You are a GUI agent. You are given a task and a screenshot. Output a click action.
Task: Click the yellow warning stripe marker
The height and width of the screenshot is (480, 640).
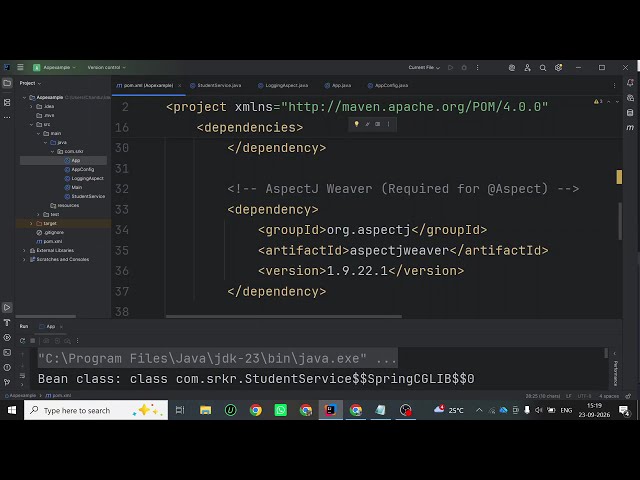tap(619, 177)
